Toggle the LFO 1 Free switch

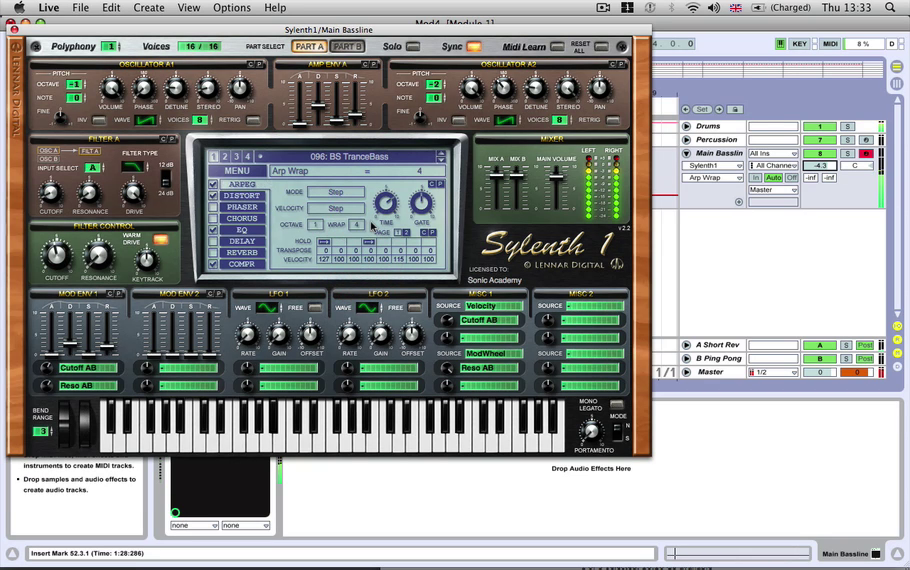(x=315, y=308)
